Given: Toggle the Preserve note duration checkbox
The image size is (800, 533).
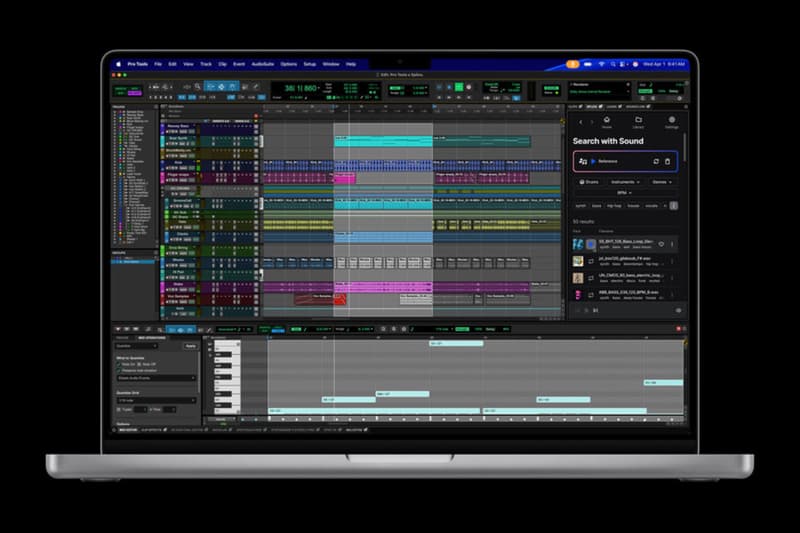Looking at the screenshot, I should 118,369.
